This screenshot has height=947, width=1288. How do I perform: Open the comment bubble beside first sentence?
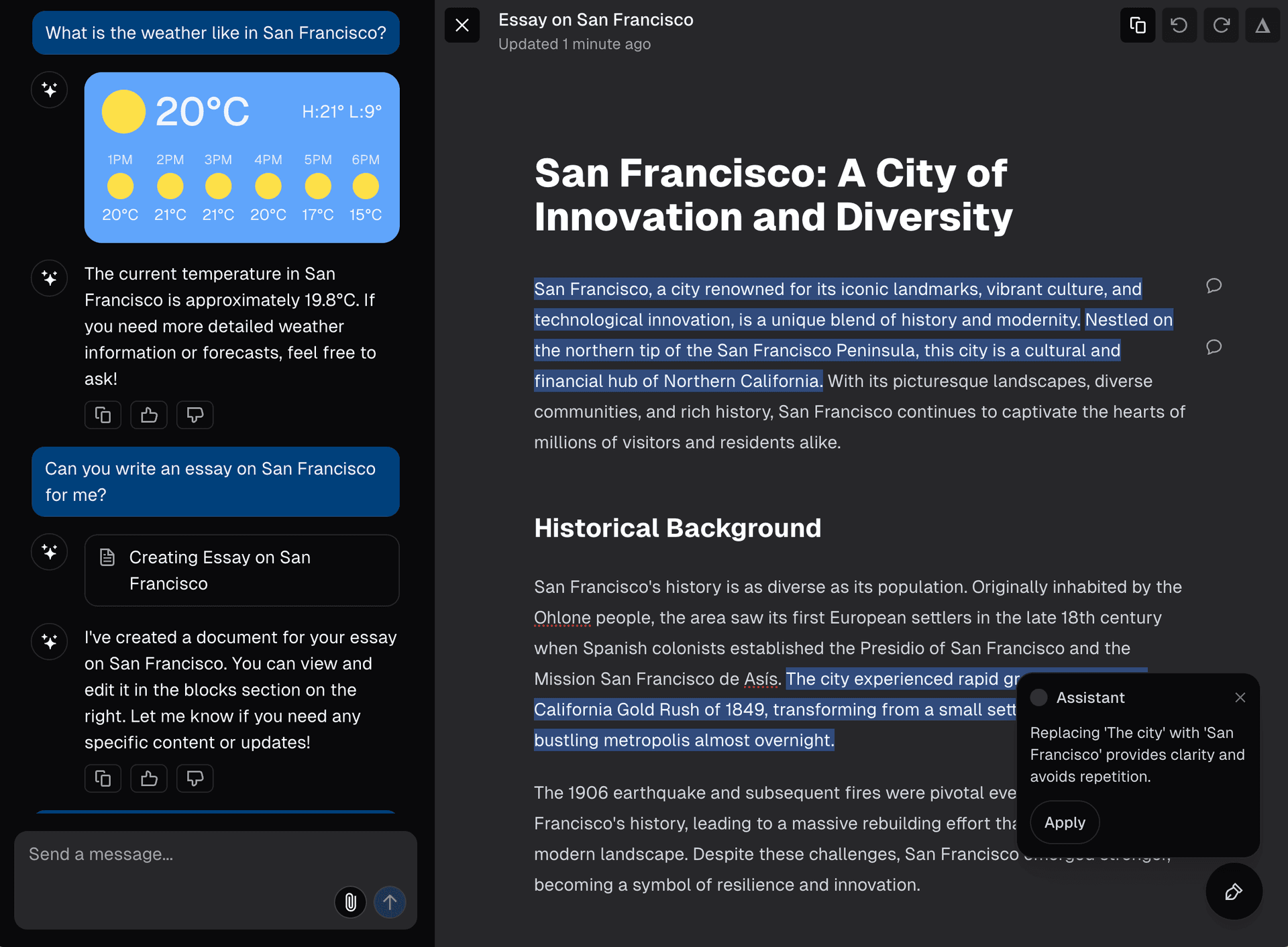[x=1214, y=286]
